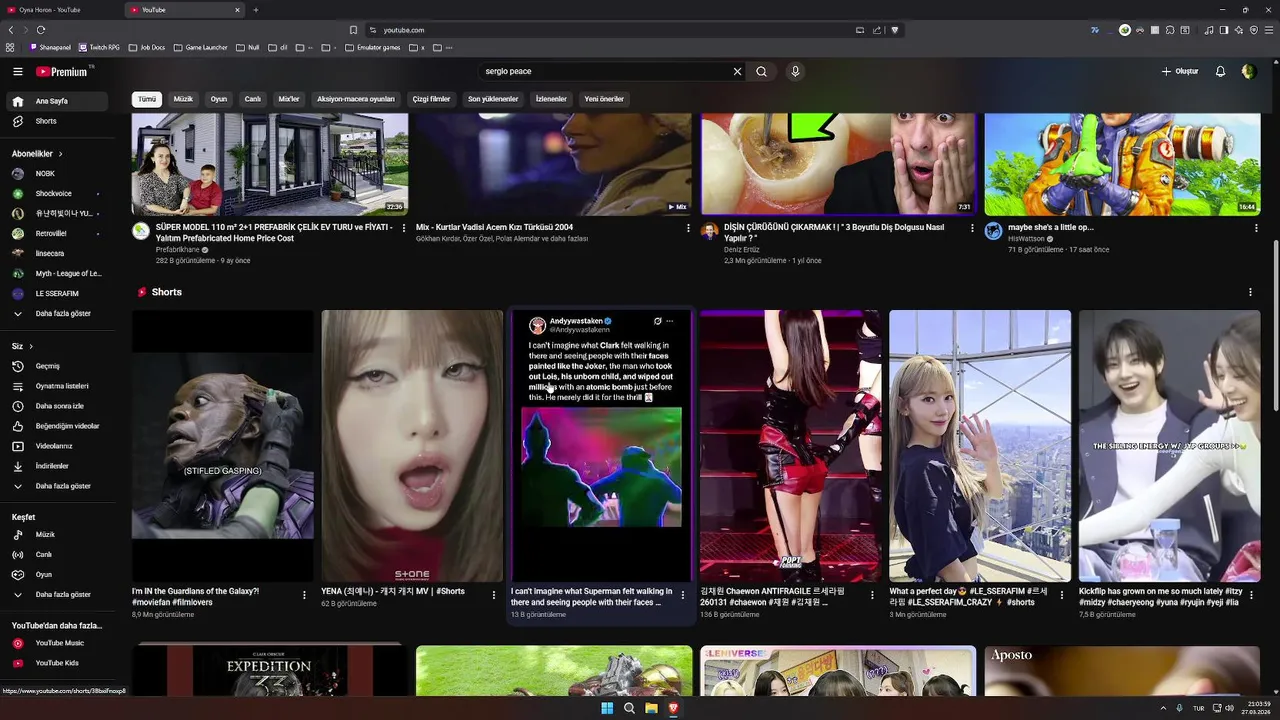1280x720 pixels.
Task: Click the search field containing sergio peace
Action: click(605, 71)
